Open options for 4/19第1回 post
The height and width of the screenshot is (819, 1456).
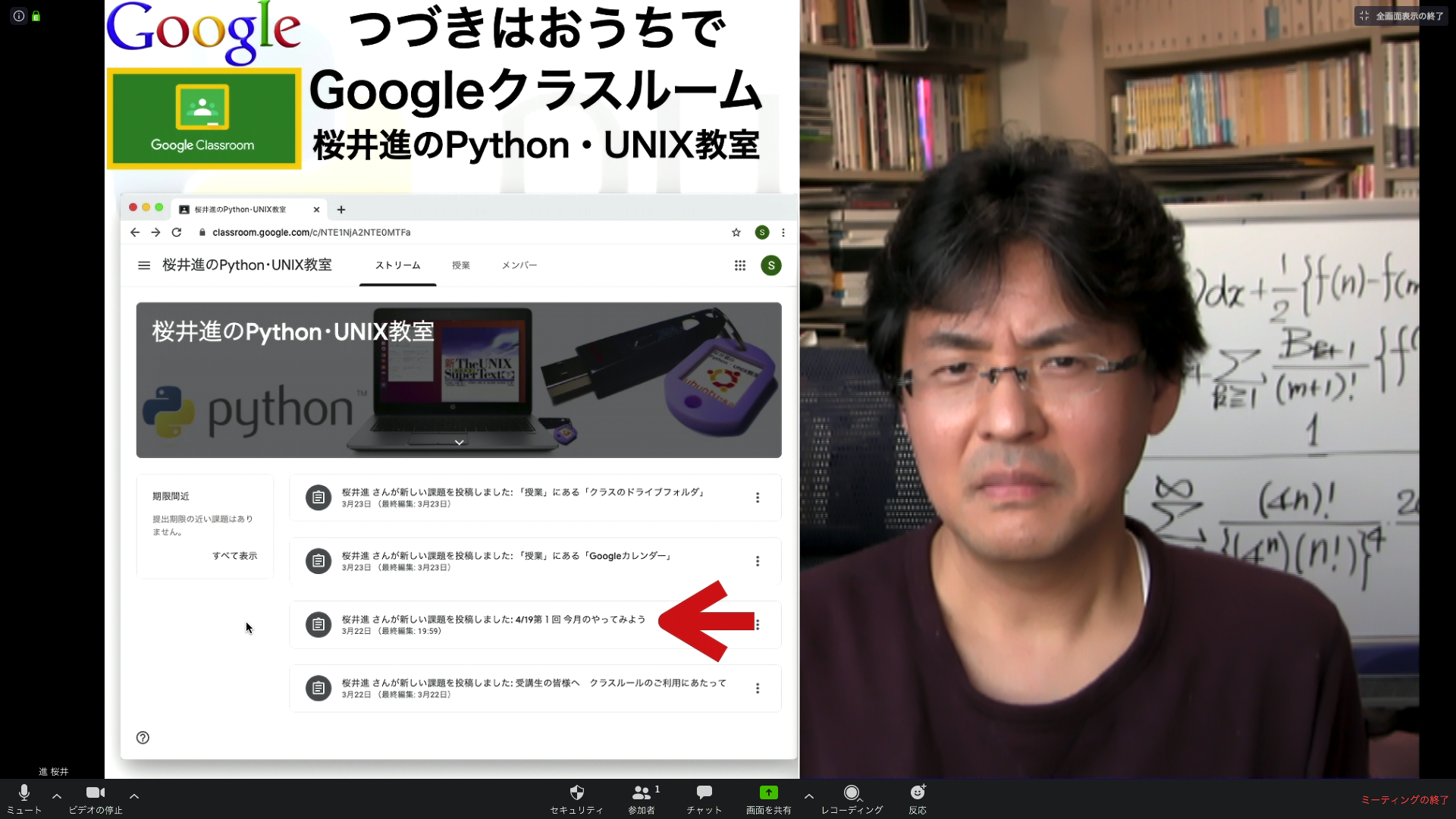pyautogui.click(x=757, y=625)
